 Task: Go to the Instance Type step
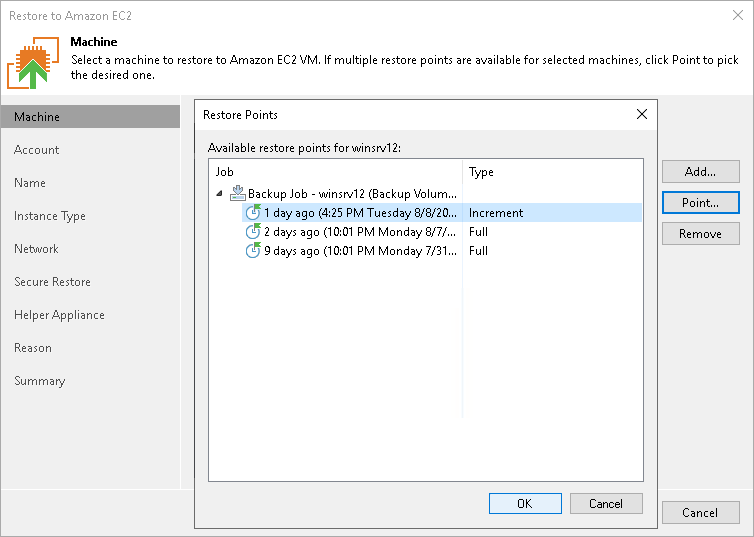50,216
